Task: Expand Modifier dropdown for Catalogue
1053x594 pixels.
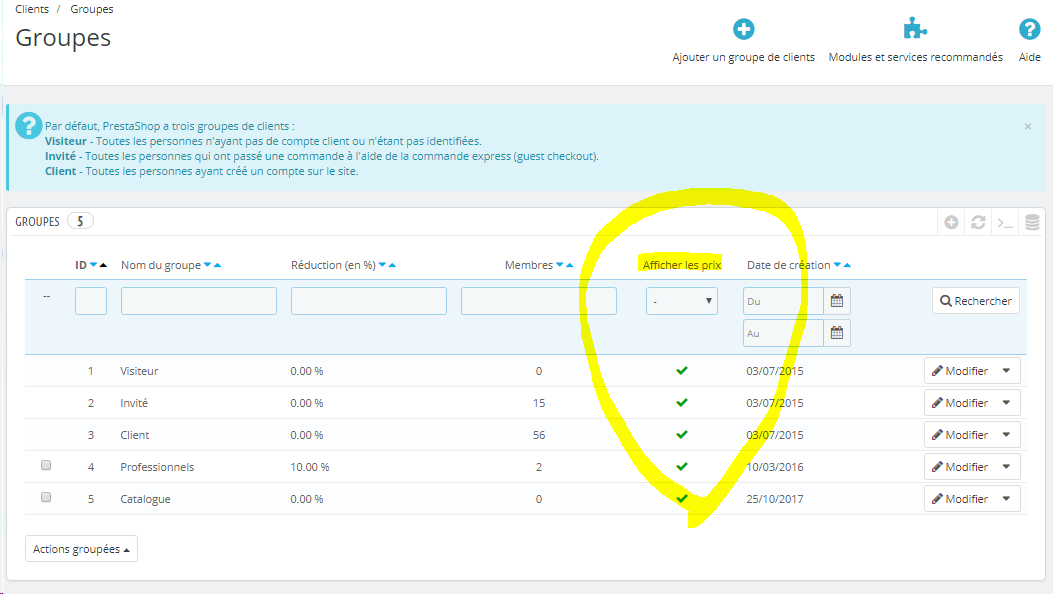Action: coord(1007,499)
